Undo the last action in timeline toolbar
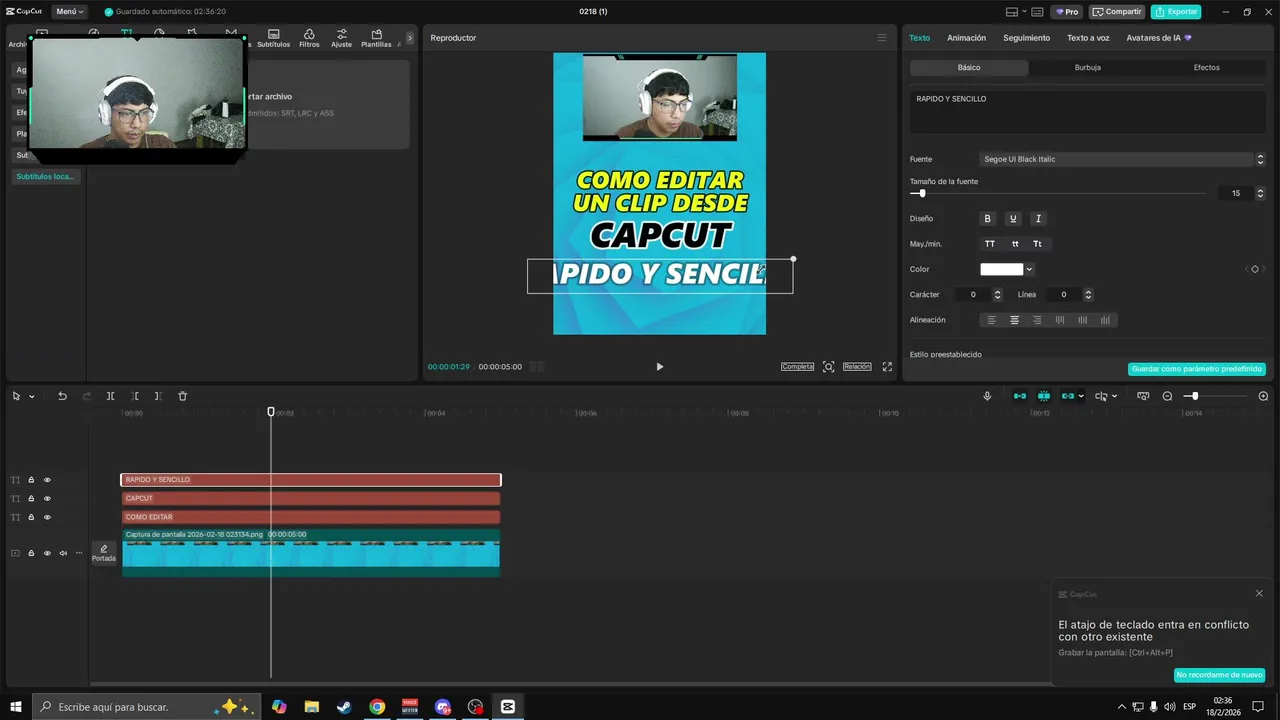This screenshot has height=720, width=1280. pyautogui.click(x=62, y=396)
